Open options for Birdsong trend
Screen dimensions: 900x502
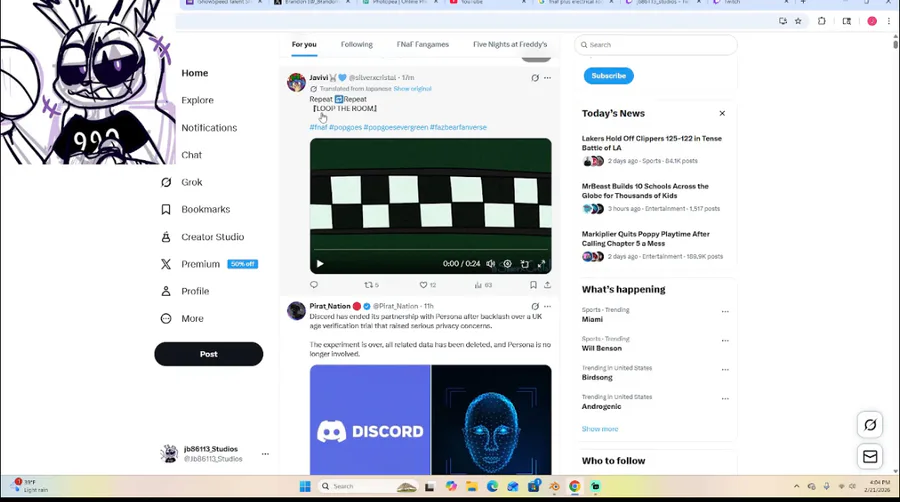(725, 370)
